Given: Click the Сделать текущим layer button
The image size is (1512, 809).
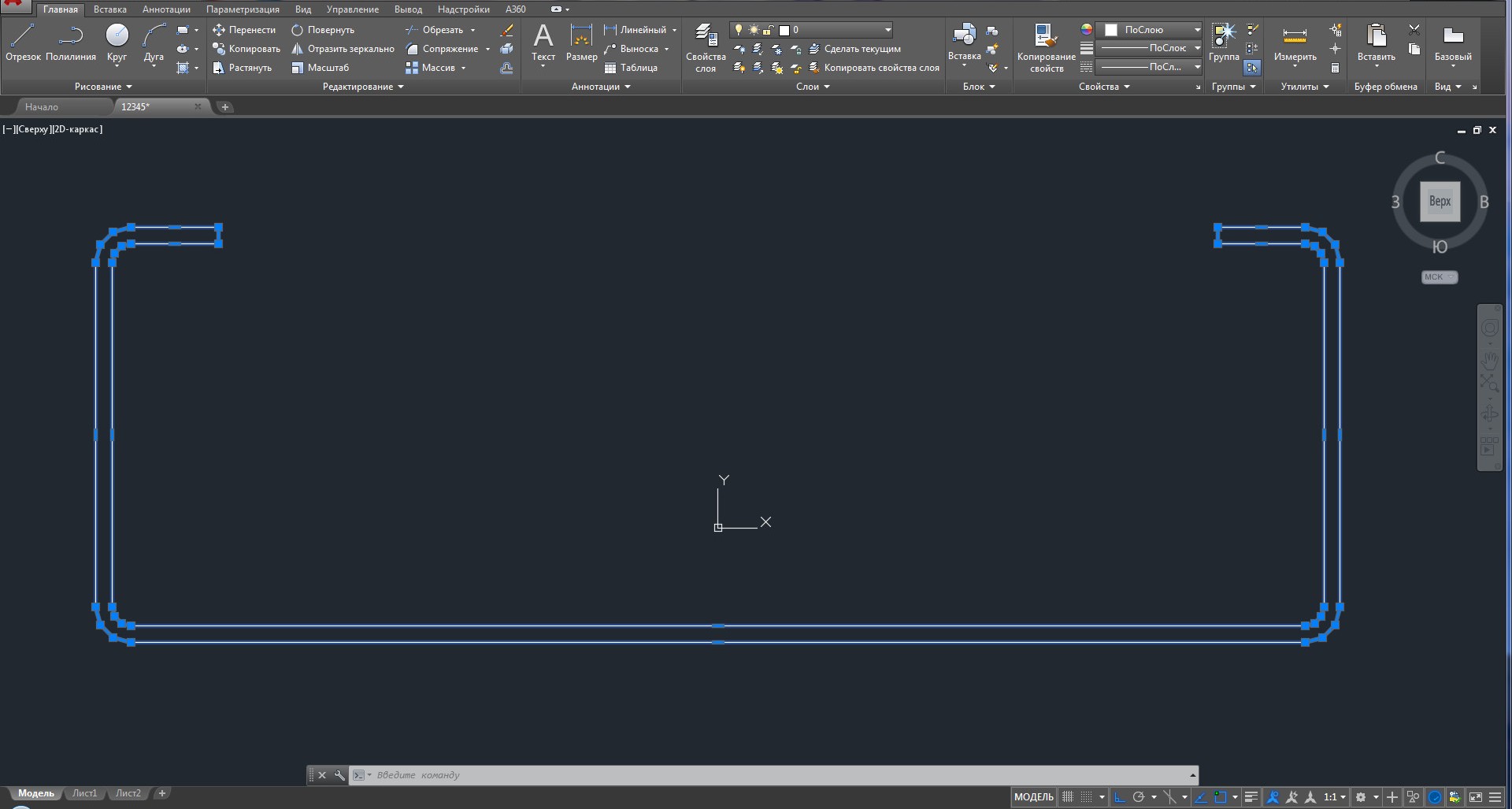Looking at the screenshot, I should [x=854, y=49].
